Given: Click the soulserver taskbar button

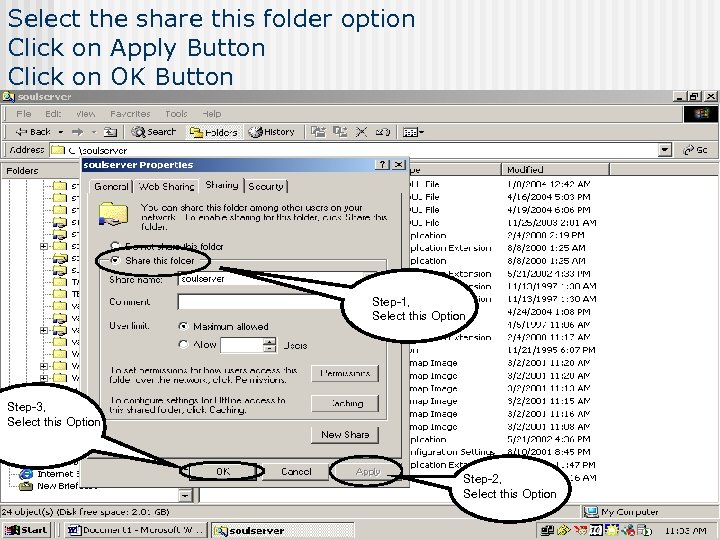Looking at the screenshot, I should tap(282, 530).
